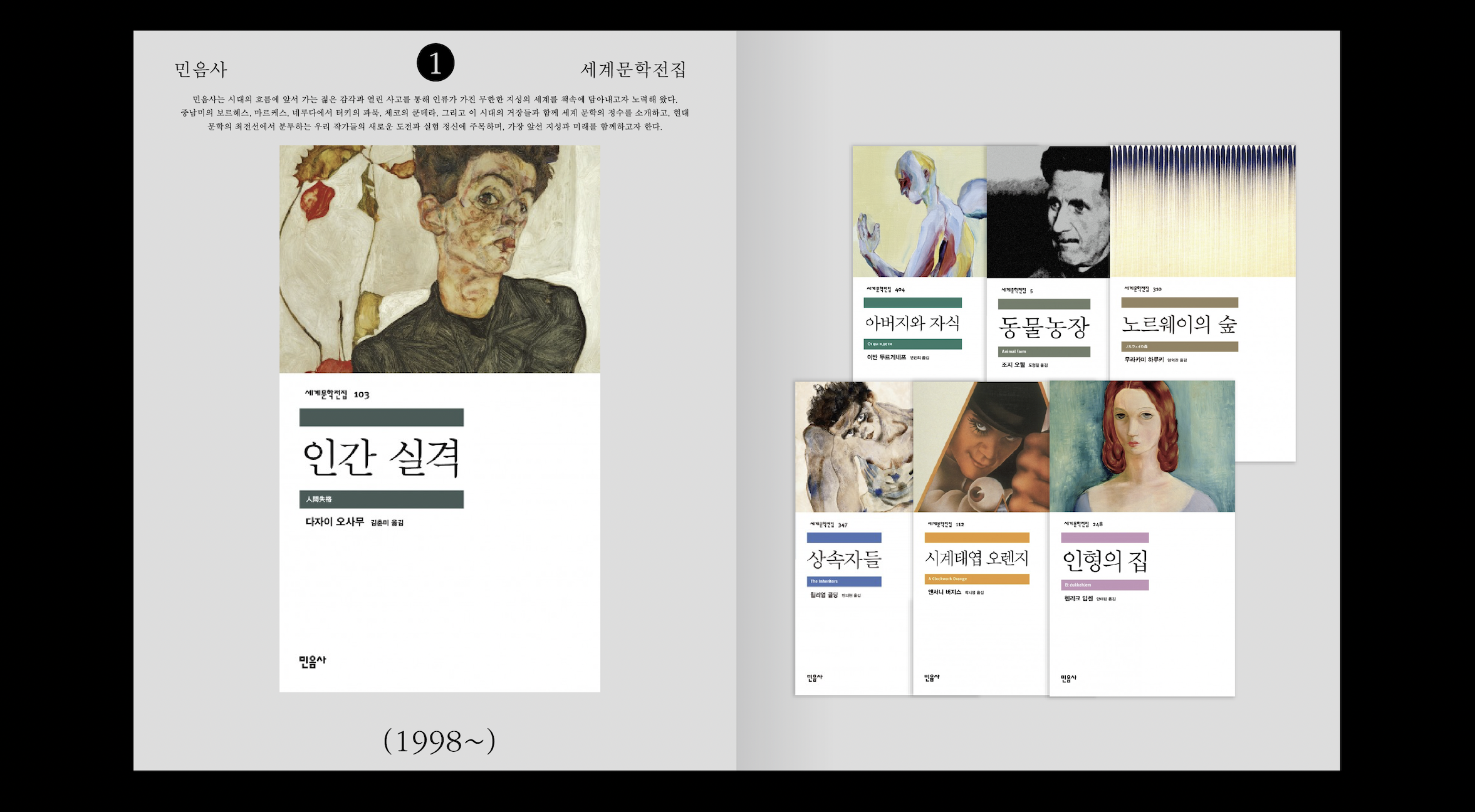1475x812 pixels.
Task: Click the large 인간 실격 book cover
Action: (439, 419)
